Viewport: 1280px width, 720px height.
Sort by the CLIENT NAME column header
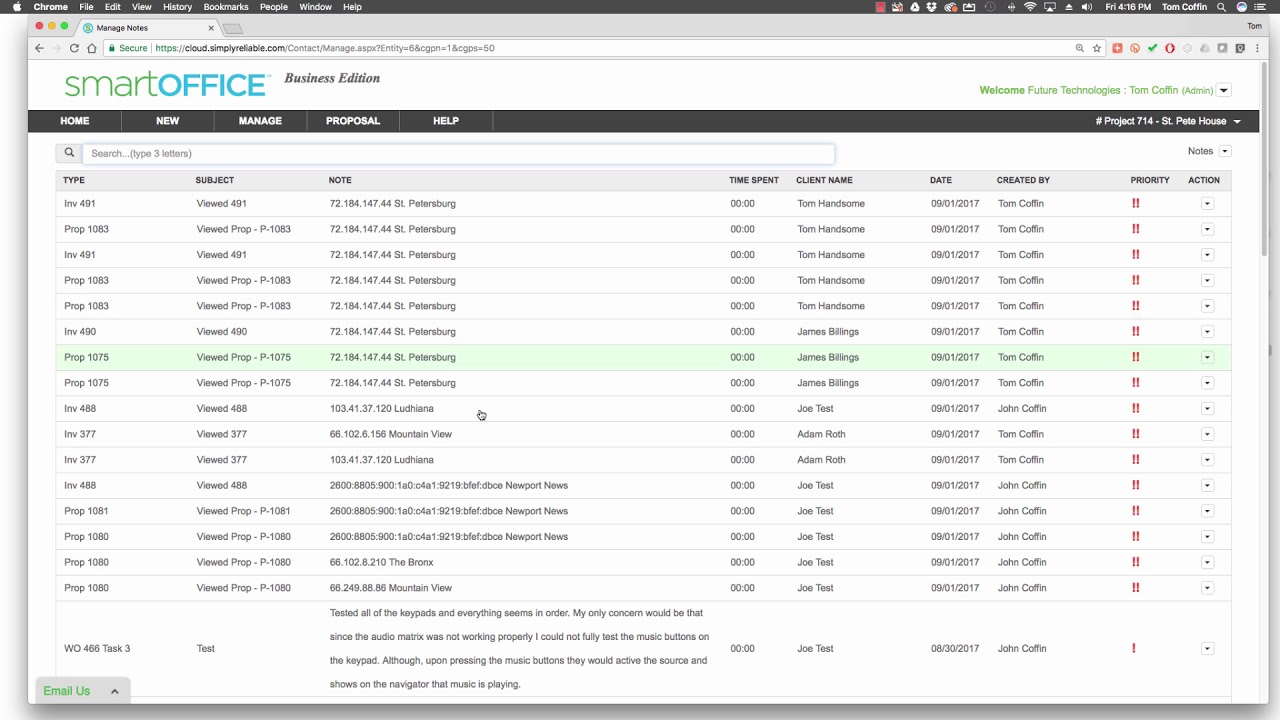(x=824, y=180)
